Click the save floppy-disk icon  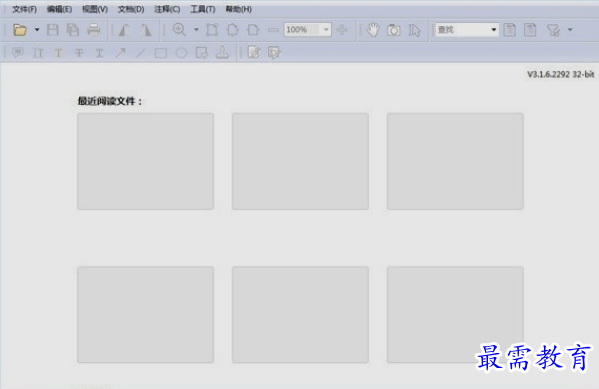click(x=53, y=29)
